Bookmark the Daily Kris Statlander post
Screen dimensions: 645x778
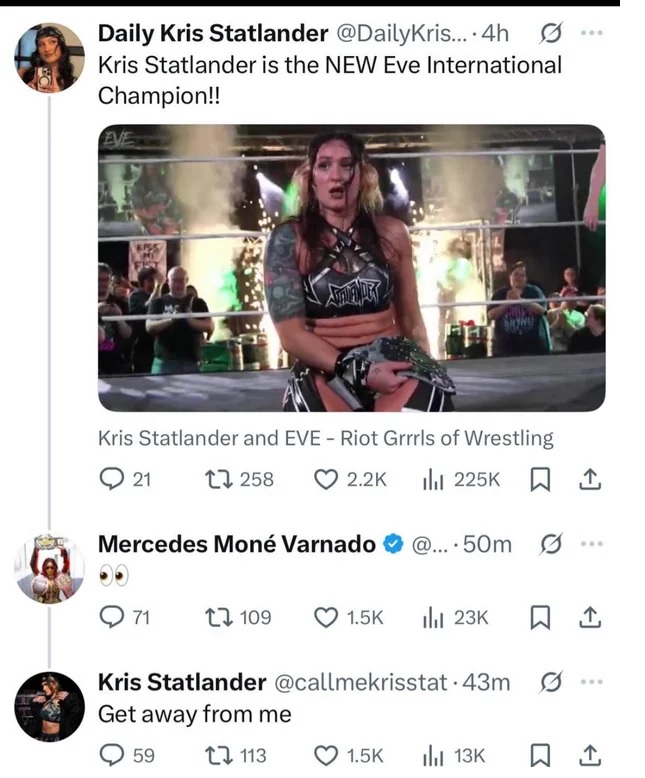541,480
